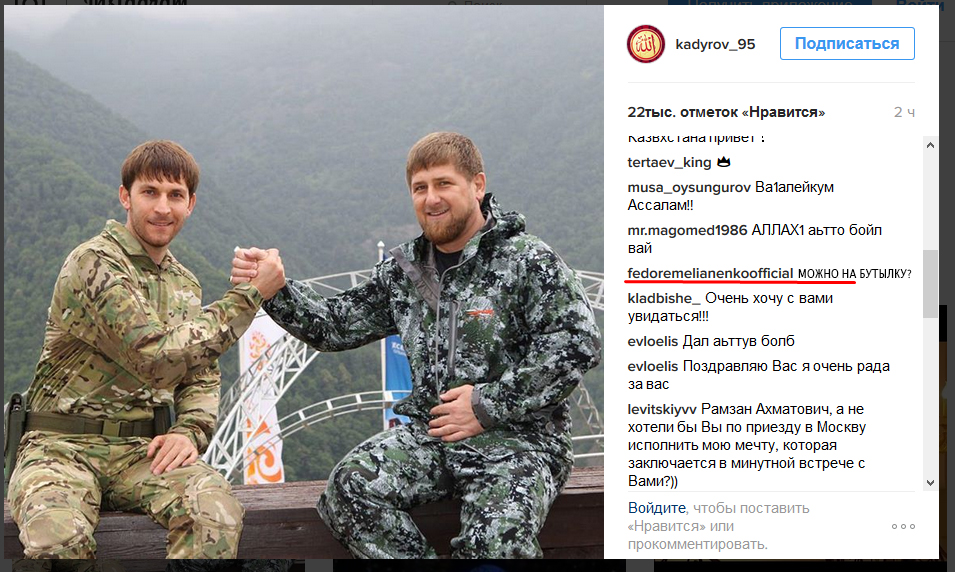Open the mr.magomed1986 commenter profile
955x572 pixels.
pos(687,230)
